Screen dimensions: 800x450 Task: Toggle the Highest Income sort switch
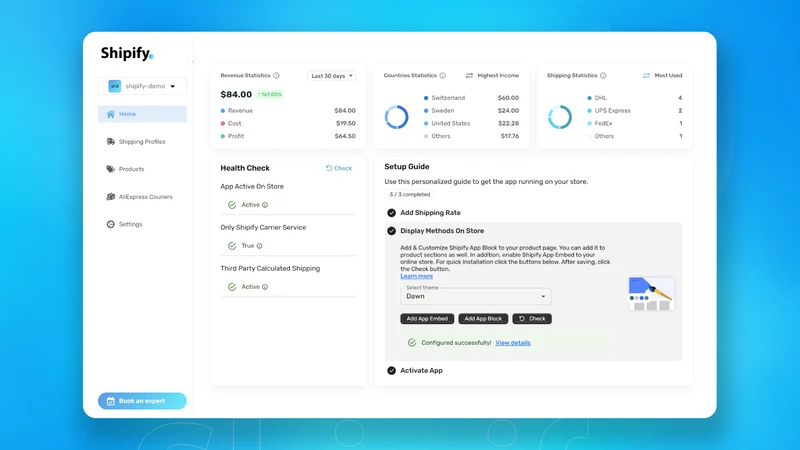pyautogui.click(x=469, y=76)
